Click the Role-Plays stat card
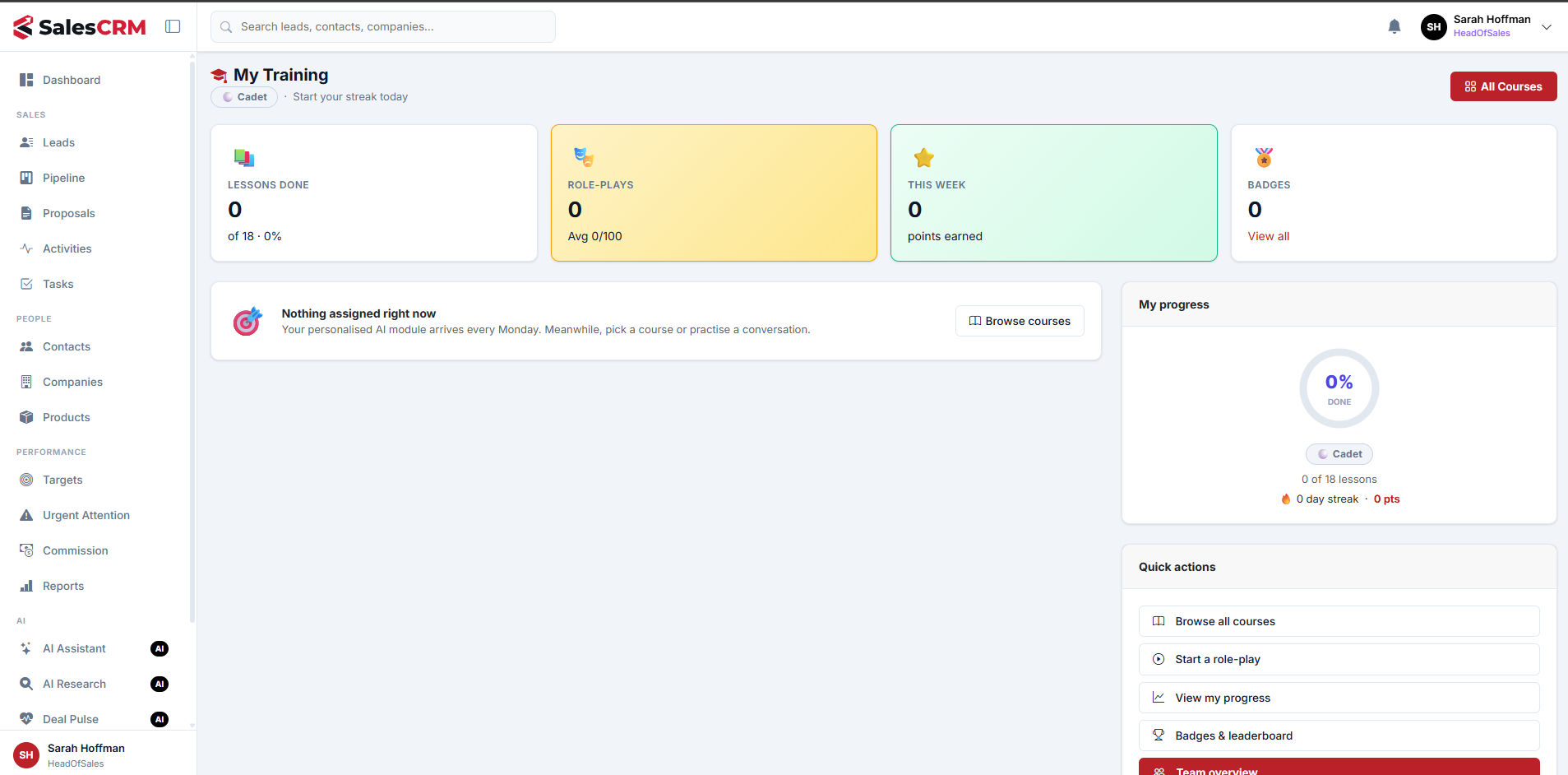This screenshot has height=775, width=1568. pos(714,193)
